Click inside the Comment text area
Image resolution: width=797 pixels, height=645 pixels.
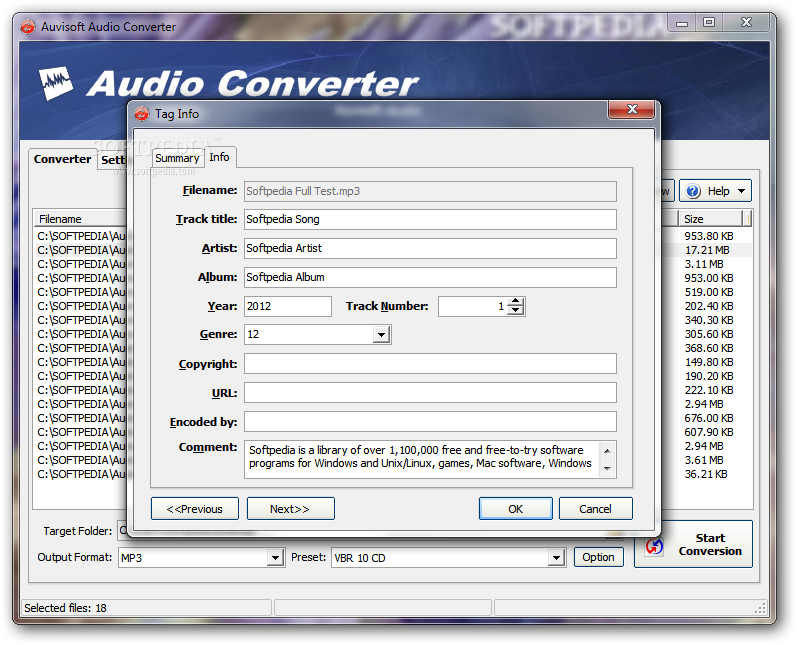click(422, 459)
